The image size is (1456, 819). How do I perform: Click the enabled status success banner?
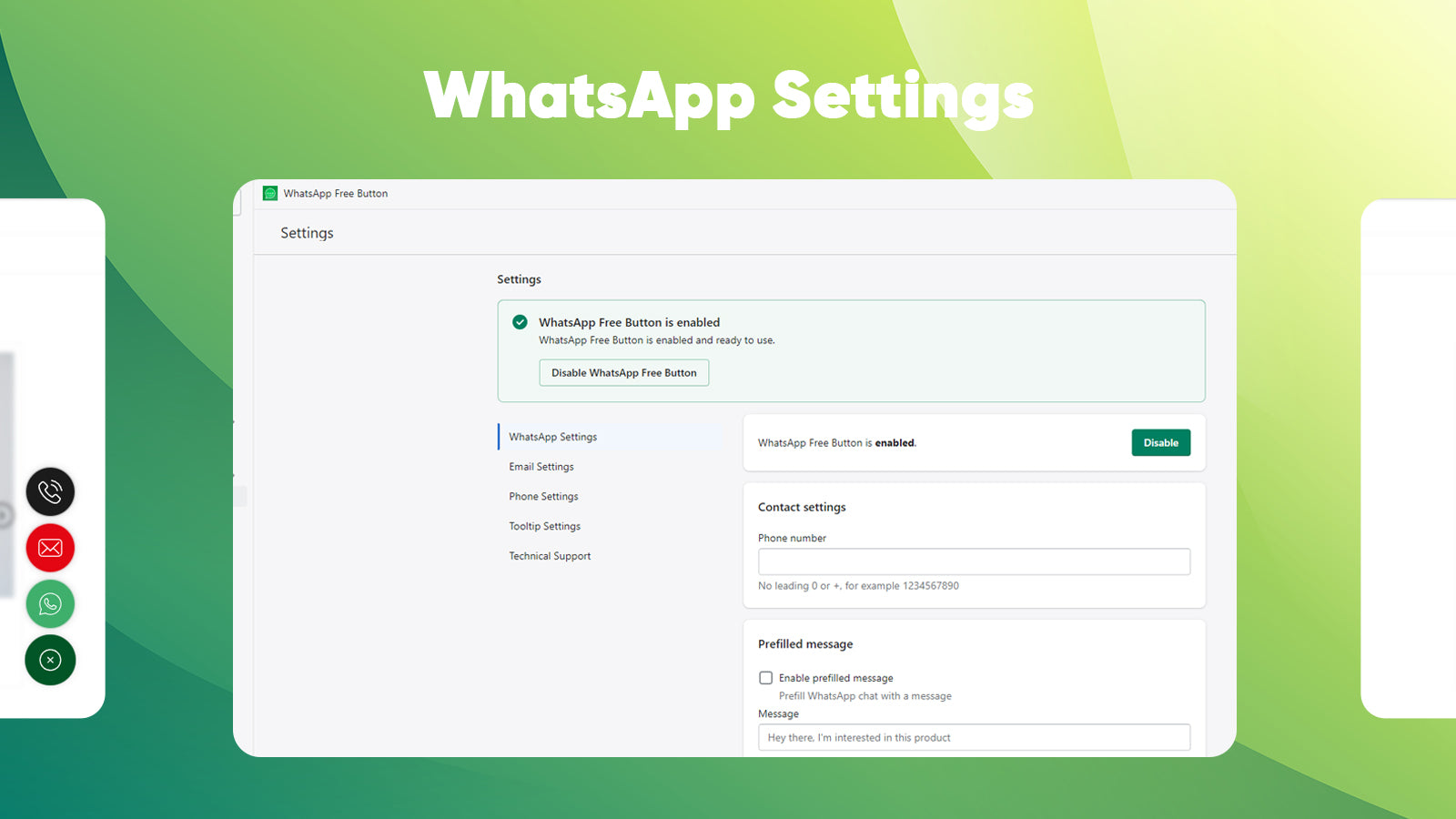(x=851, y=350)
